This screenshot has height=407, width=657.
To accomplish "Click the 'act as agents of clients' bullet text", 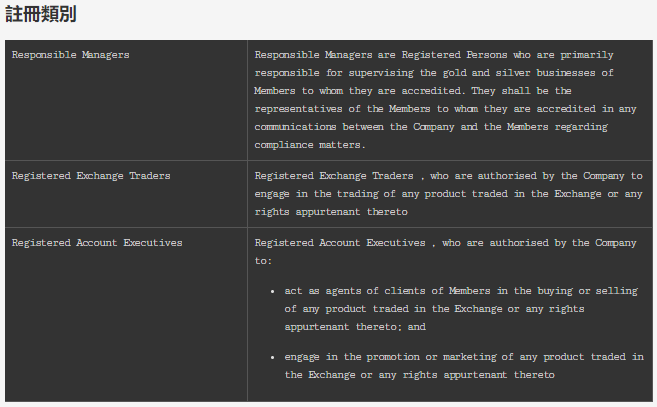I will point(358,291).
